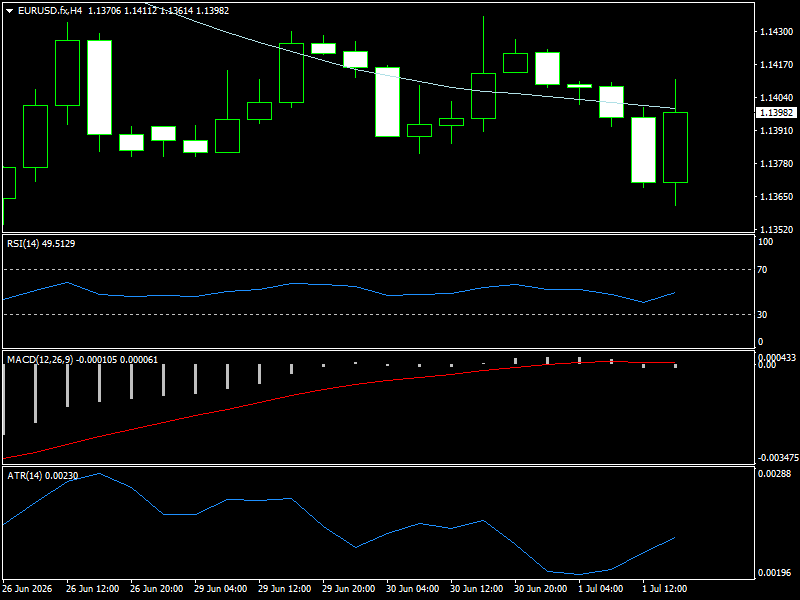The image size is (800, 600).
Task: Click the 29 Jun 12:00 time label
Action: pos(285,589)
